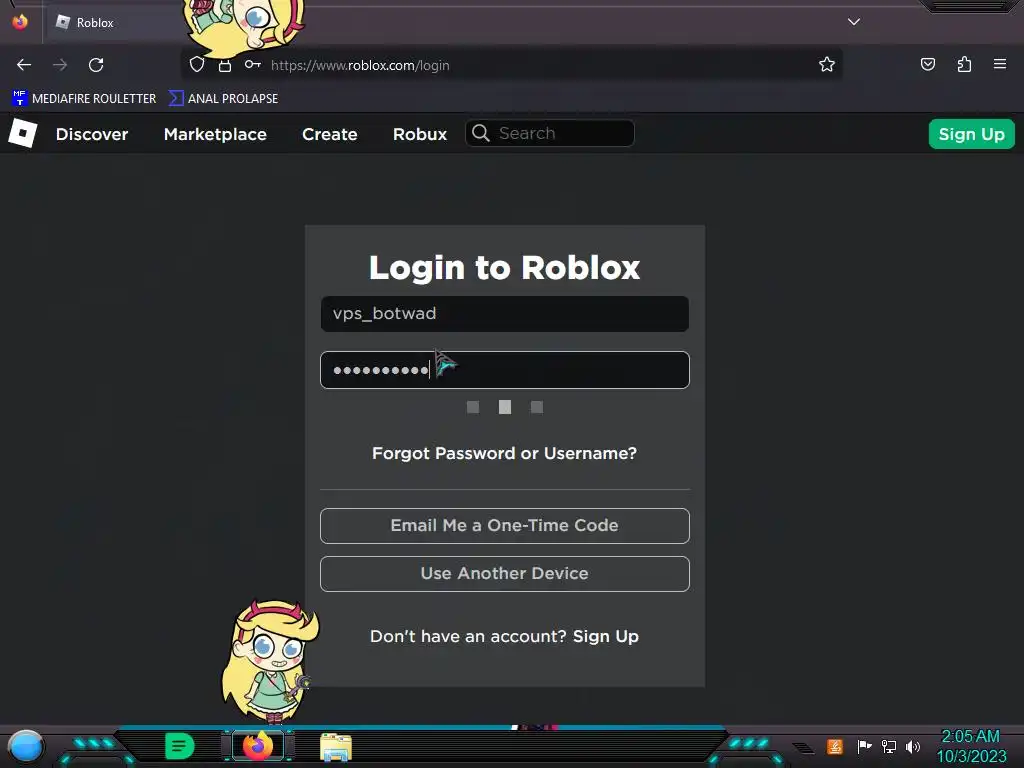Open the MEDIAFIRE ROULETTER bookmark

tap(84, 99)
